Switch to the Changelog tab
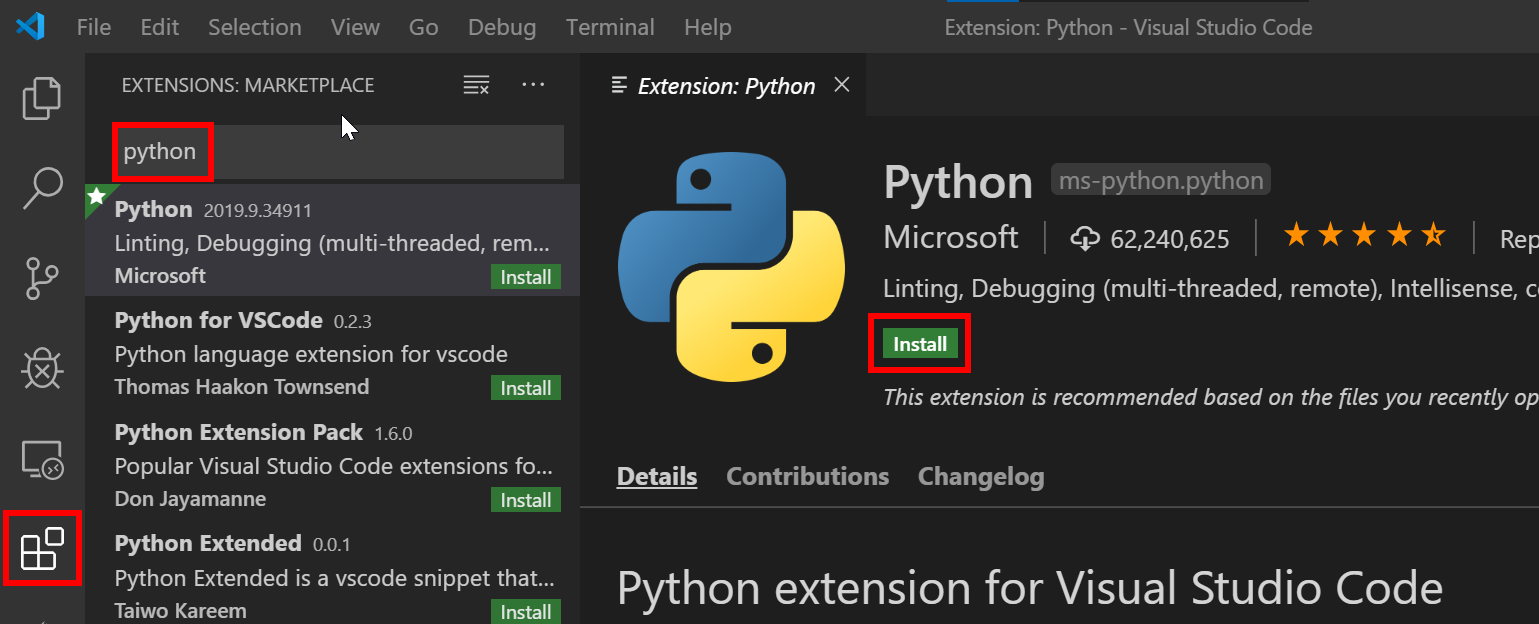Screen dimensions: 1539x624 (981, 477)
